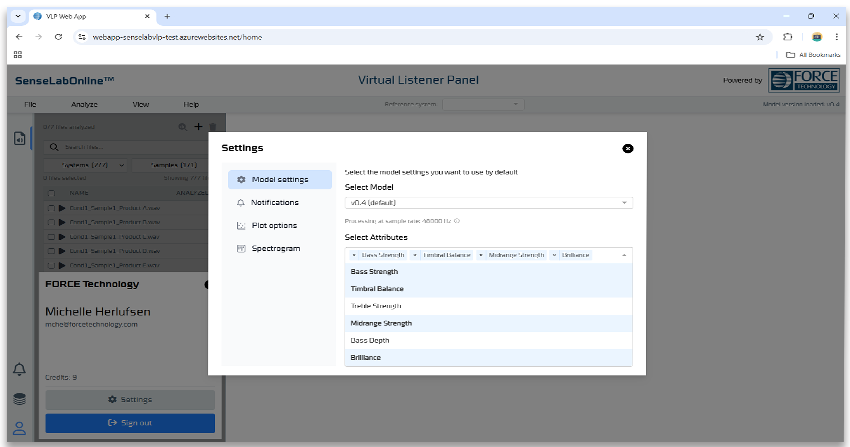The image size is (850, 447).
Task: Open the browser extensions puzzle icon
Action: 788,37
